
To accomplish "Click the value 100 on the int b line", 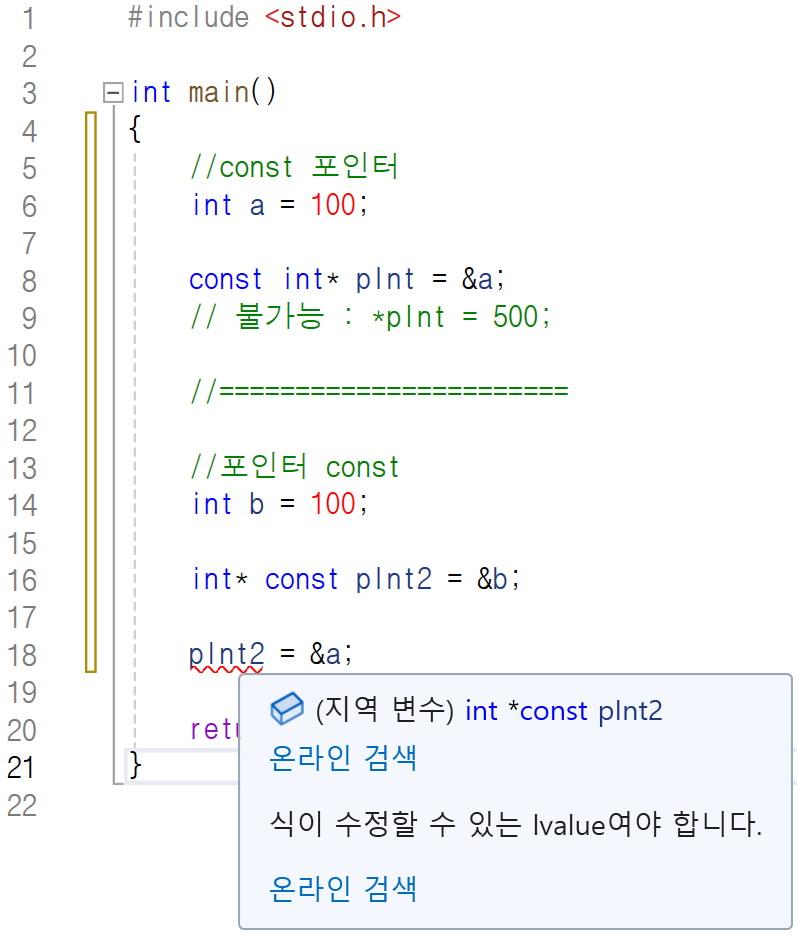I will tap(333, 504).
